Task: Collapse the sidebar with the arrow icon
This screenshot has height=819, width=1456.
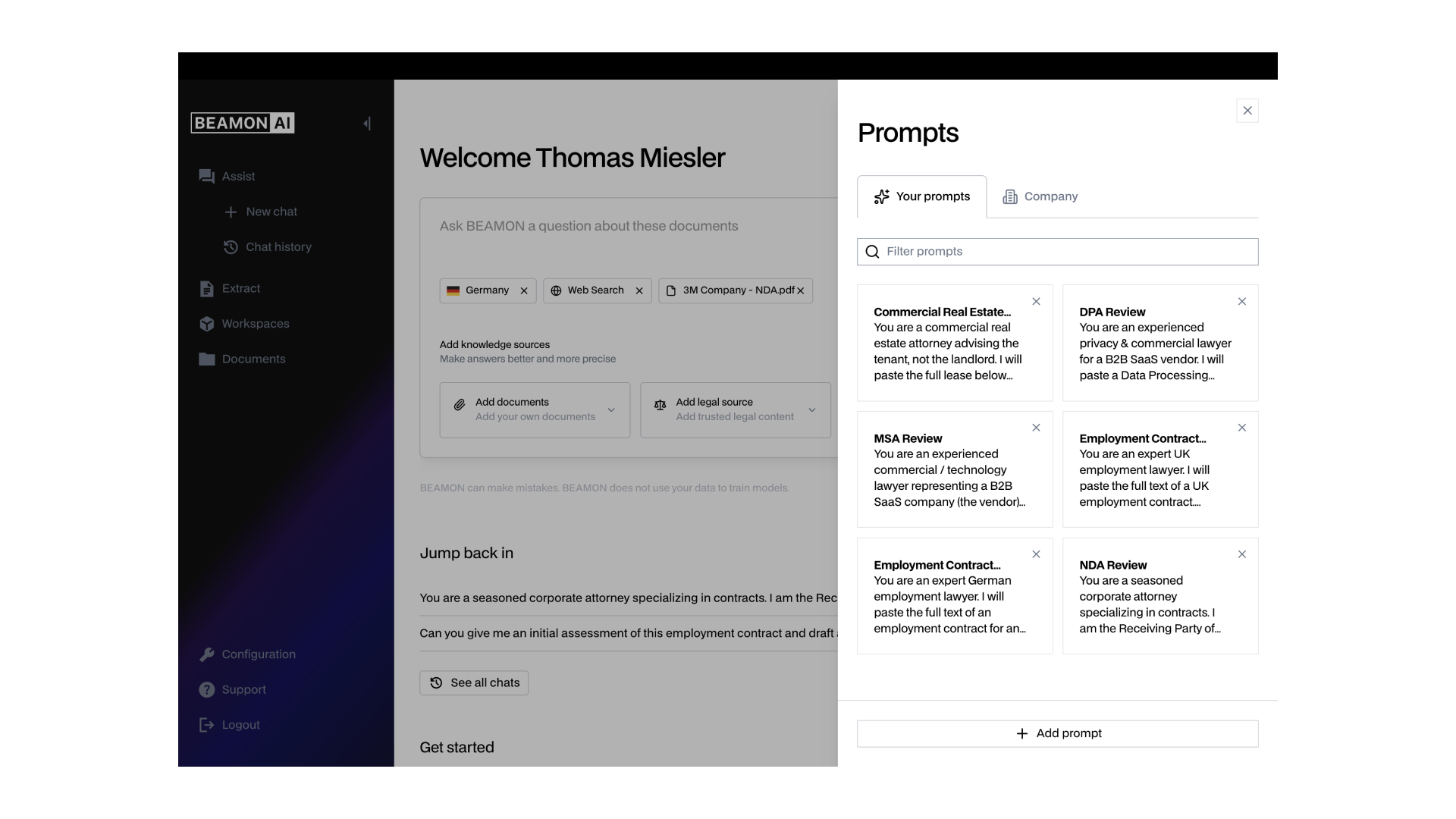Action: click(x=367, y=124)
